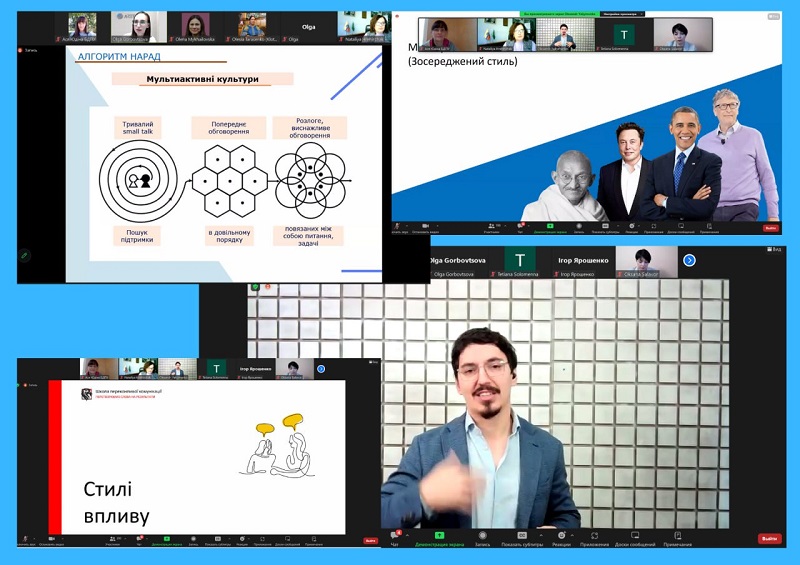Image resolution: width=800 pixels, height=565 pixels.
Task: Expand reactions options caret in presenter video window
Action: pyautogui.click(x=572, y=535)
